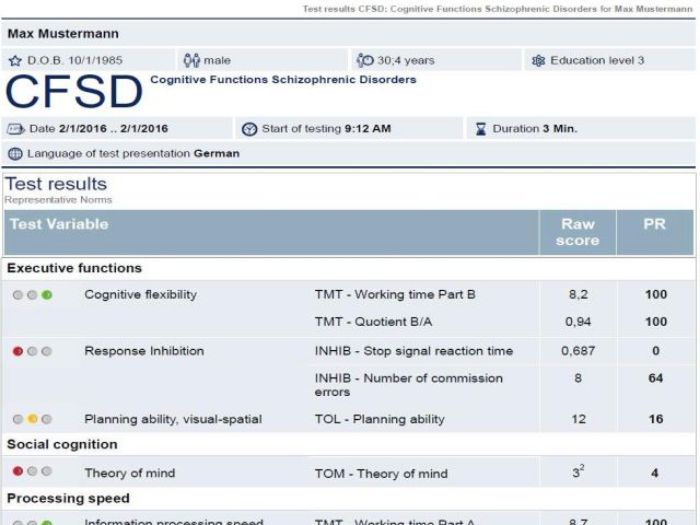Click the page header Test results CFSD line
Viewport: 700px width, 525px height.
pos(497,9)
